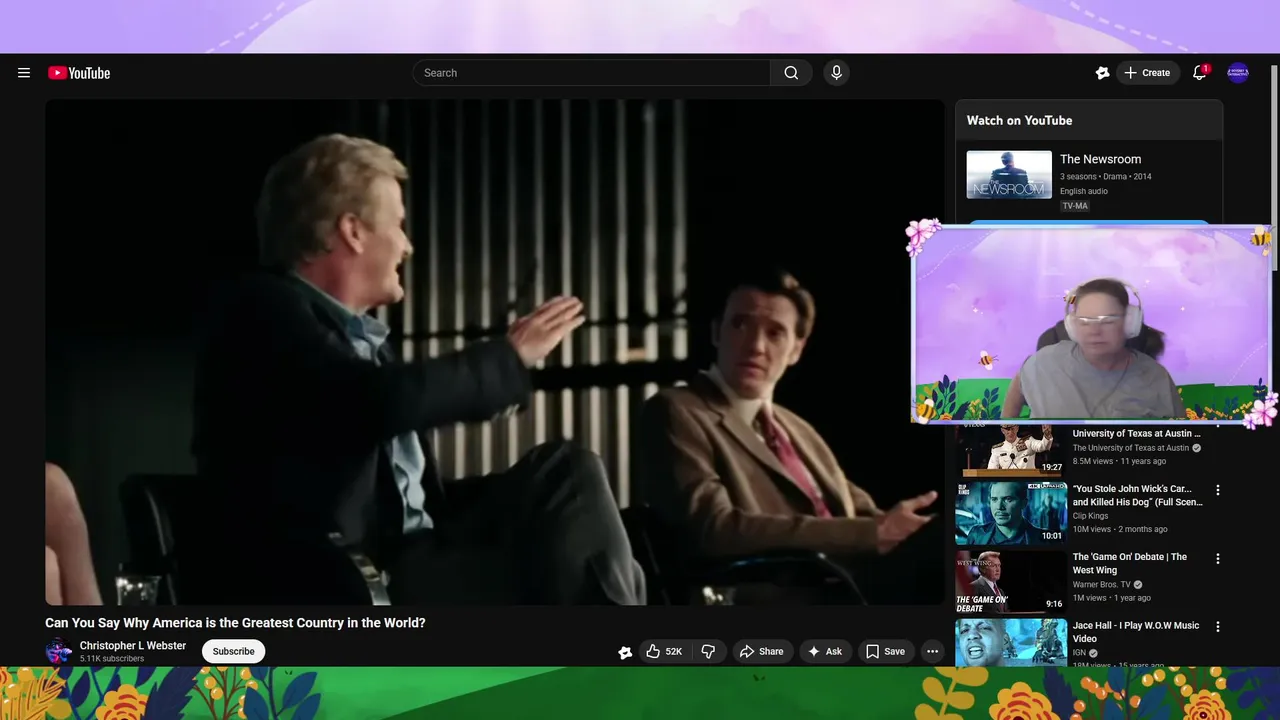Open "Jace Hall - I Play W.O.W" title
Viewport: 1280px width, 720px height.
[1136, 632]
